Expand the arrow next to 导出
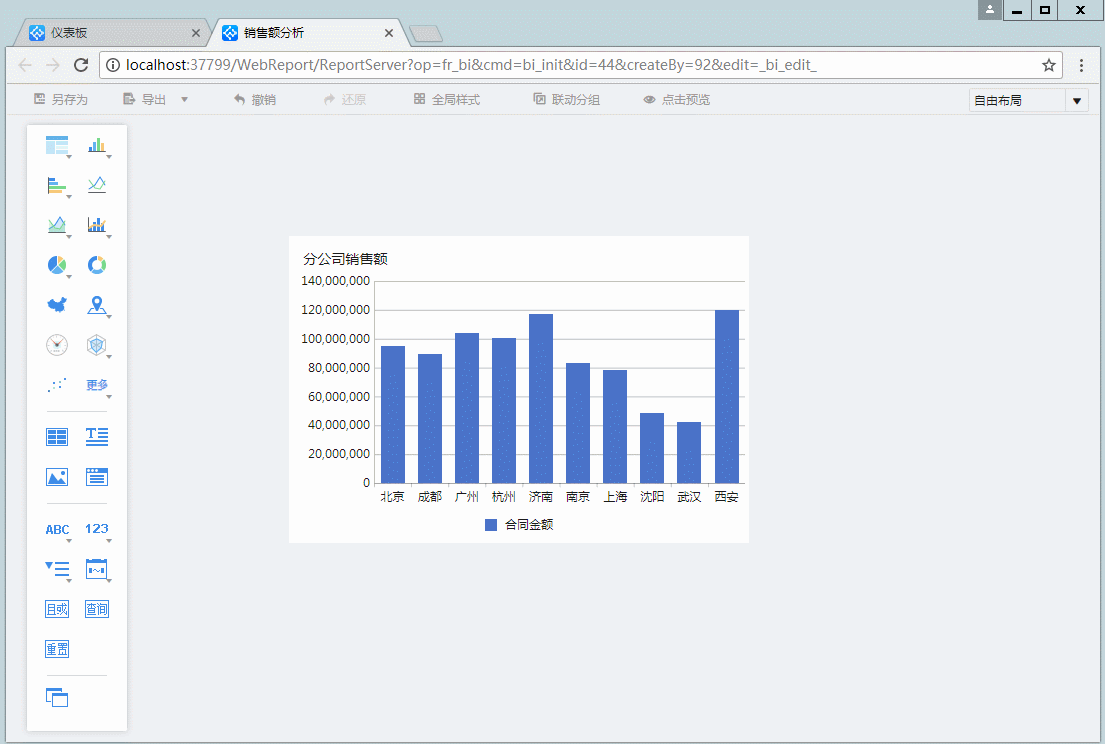The height and width of the screenshot is (744, 1105). 185,100
